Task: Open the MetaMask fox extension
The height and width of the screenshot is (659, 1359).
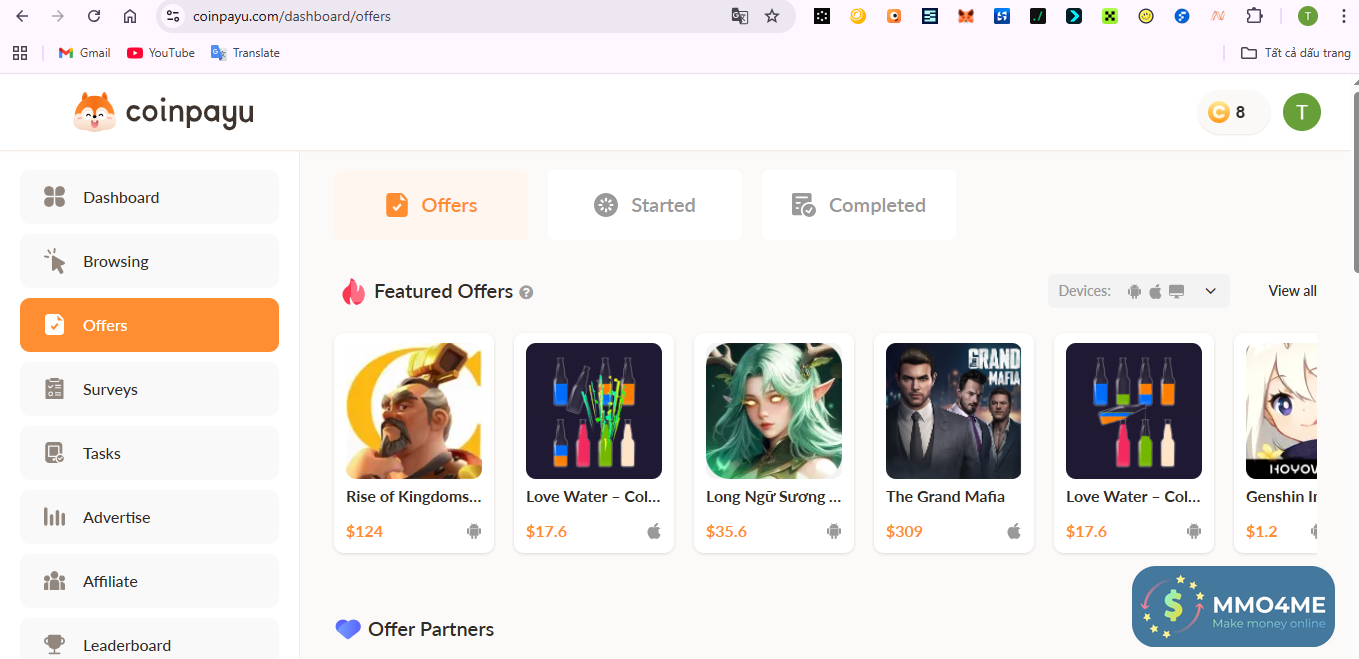Action: [x=966, y=16]
